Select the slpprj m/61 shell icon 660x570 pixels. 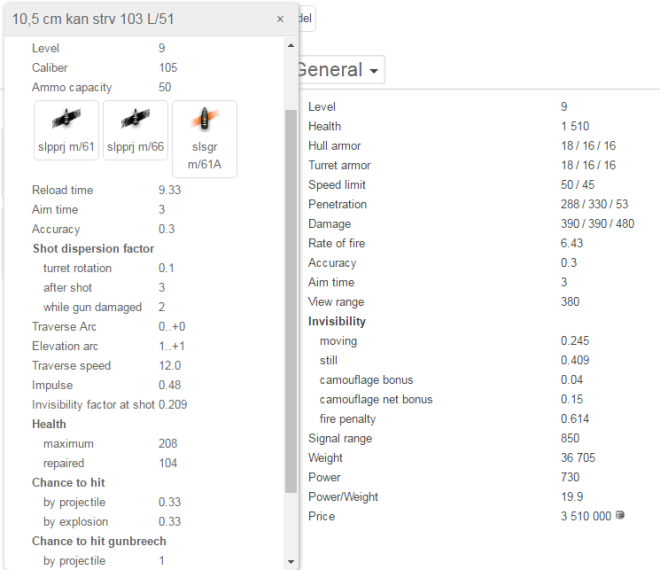pos(66,130)
